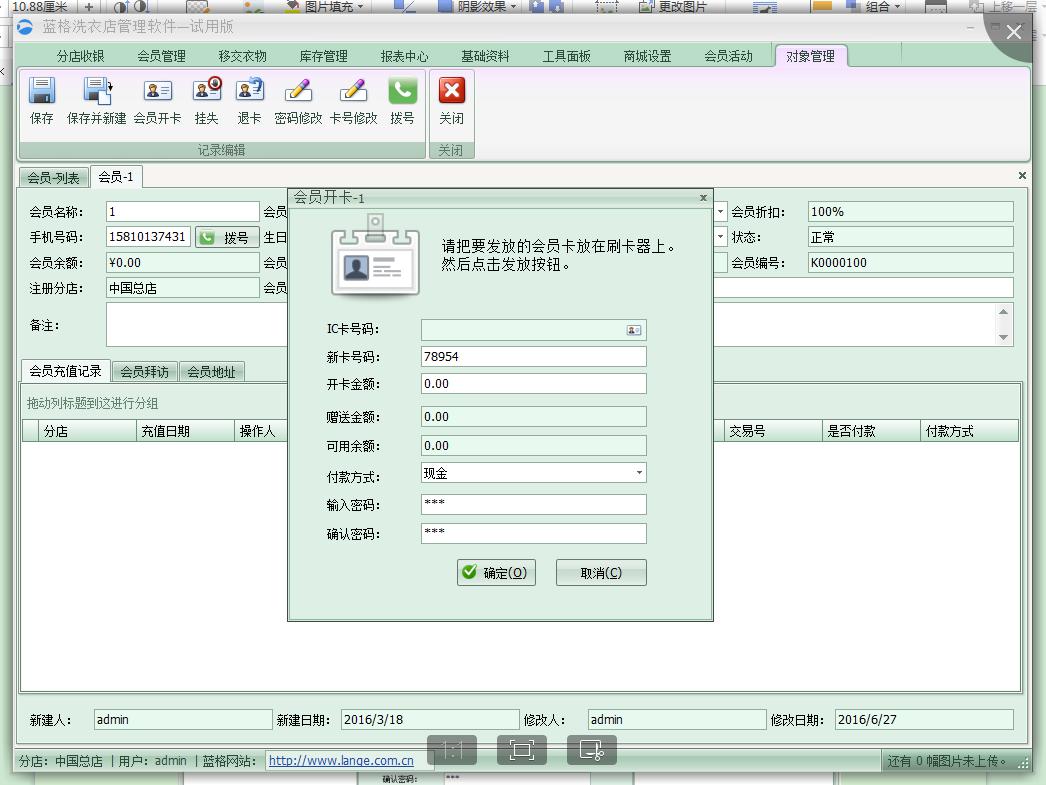1046x785 pixels.
Task: Click the 分店 column header
Action: [x=87, y=431]
